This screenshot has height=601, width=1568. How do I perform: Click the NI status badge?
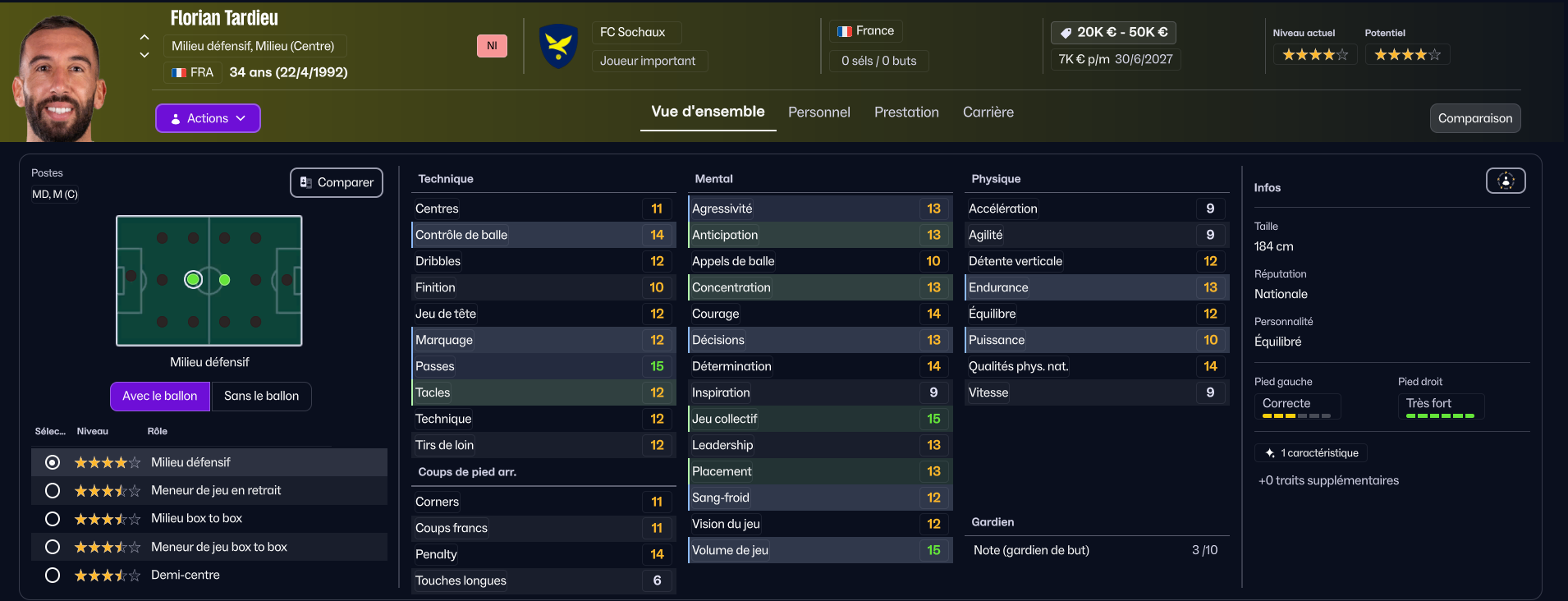[492, 46]
